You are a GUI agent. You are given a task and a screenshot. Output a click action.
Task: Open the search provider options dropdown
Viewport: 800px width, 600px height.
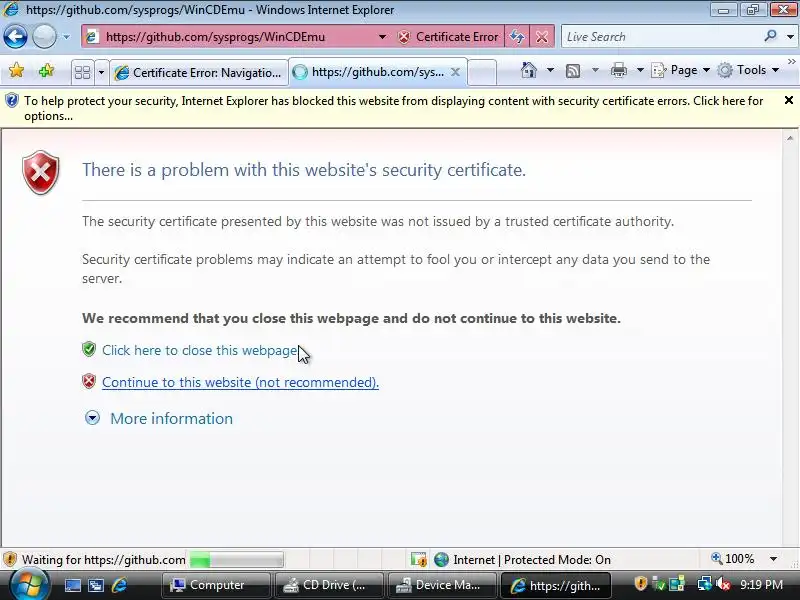[x=790, y=37]
